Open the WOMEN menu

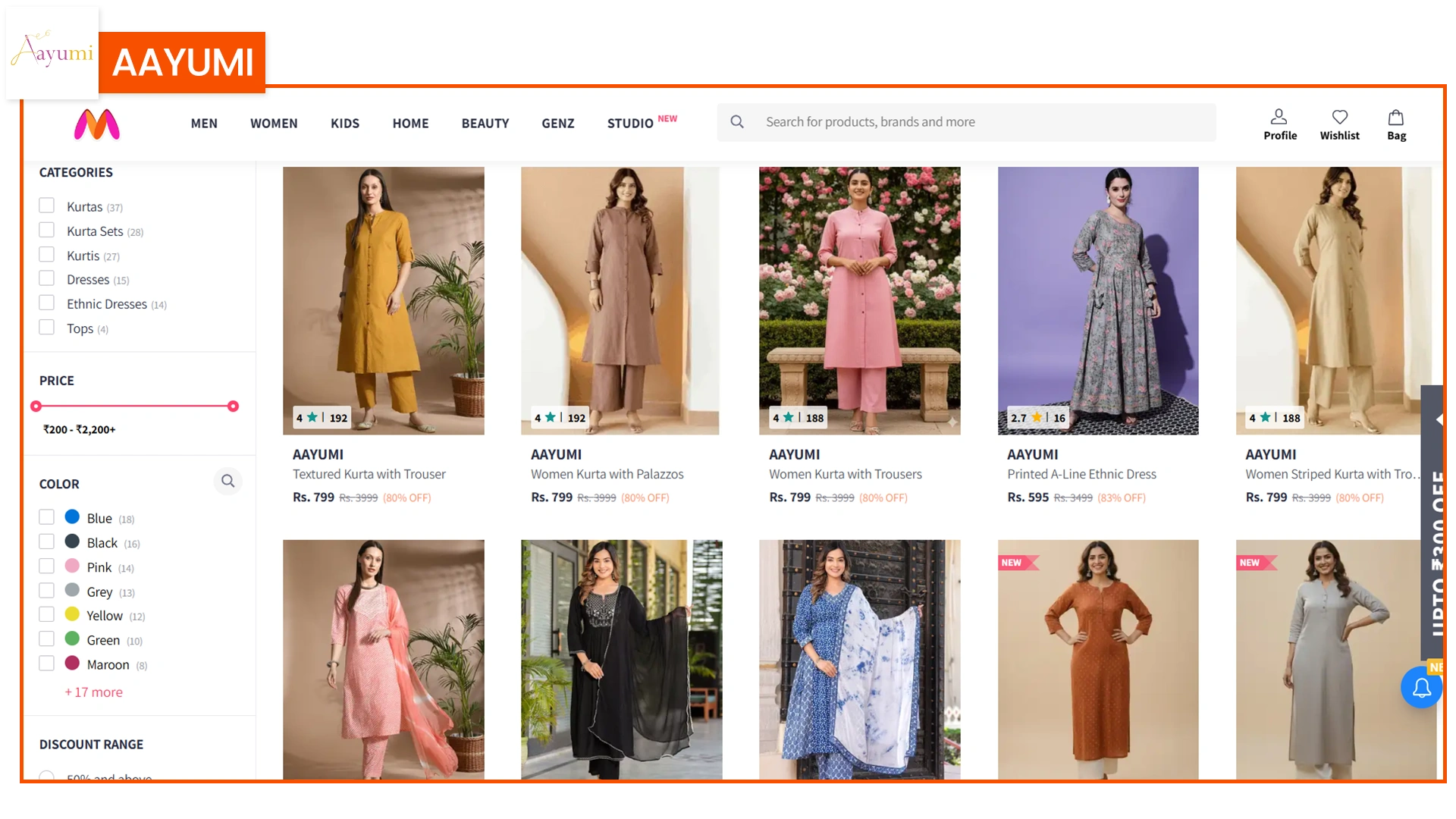pos(274,123)
